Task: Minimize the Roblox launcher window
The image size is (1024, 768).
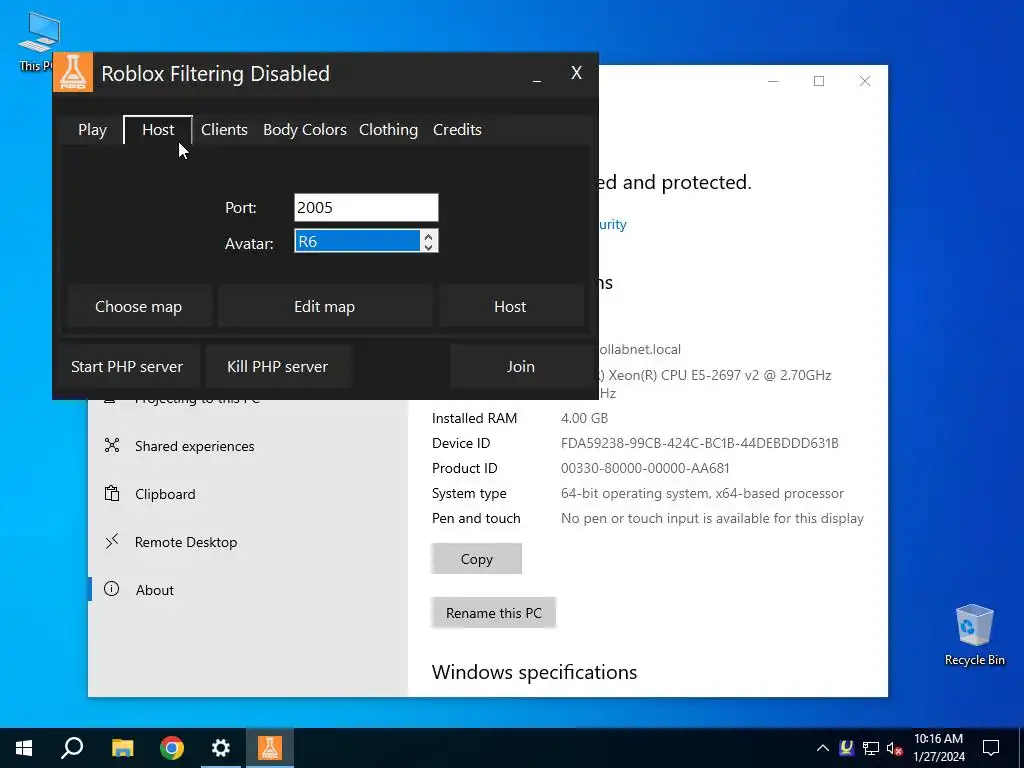Action: point(537,77)
